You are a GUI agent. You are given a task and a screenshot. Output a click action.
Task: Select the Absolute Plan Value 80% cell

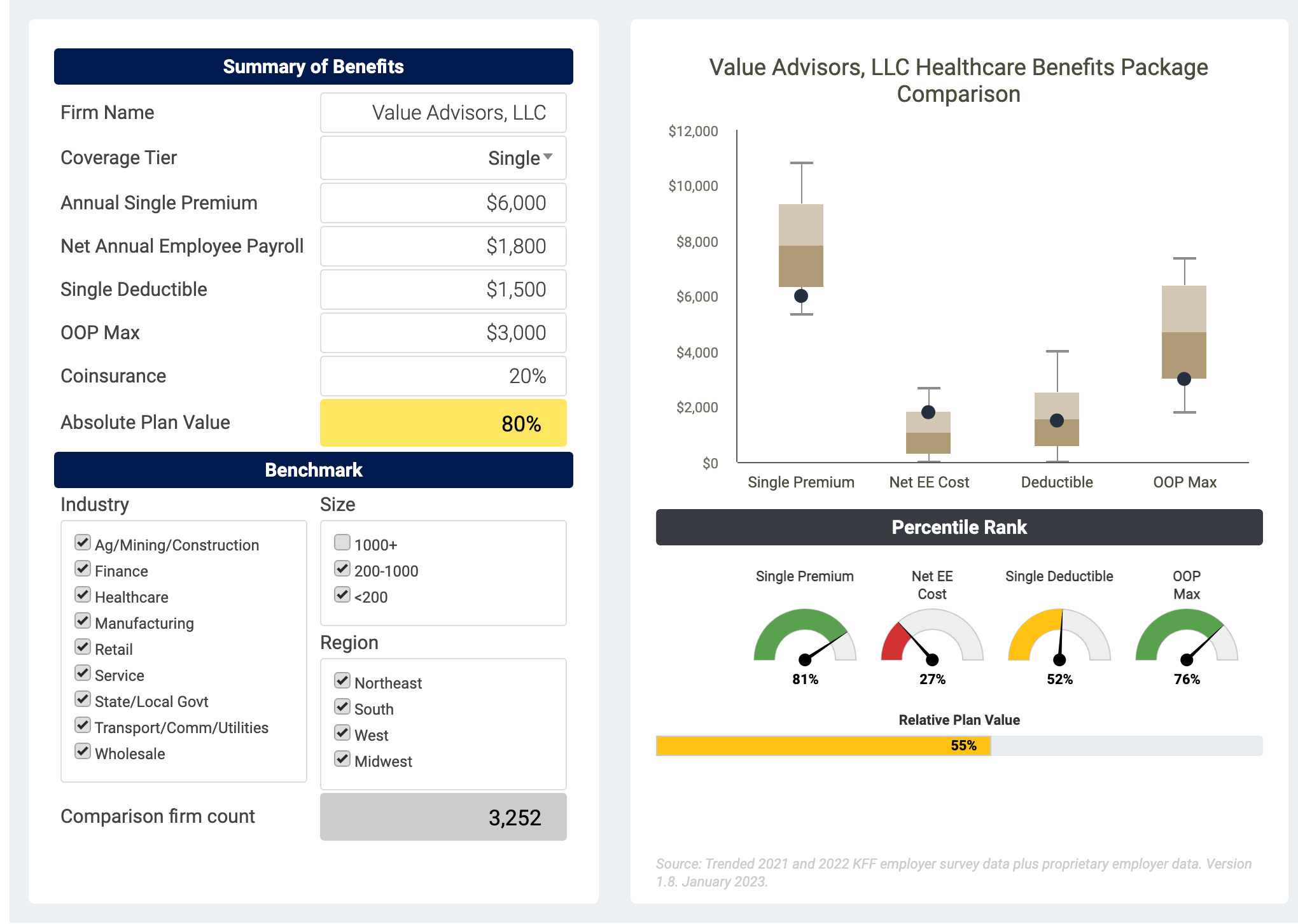pos(443,423)
